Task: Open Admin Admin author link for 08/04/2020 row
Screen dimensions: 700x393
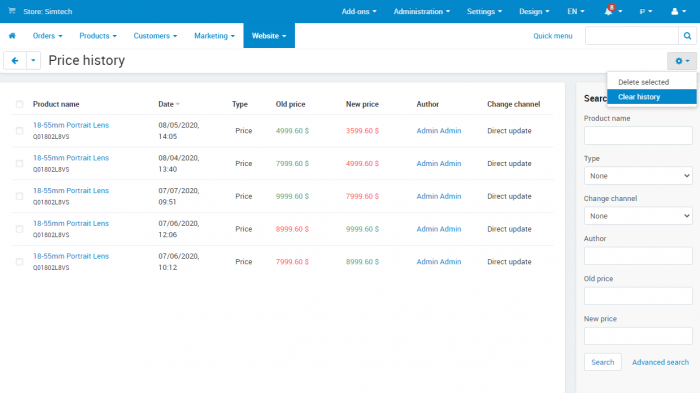Action: coord(438,163)
